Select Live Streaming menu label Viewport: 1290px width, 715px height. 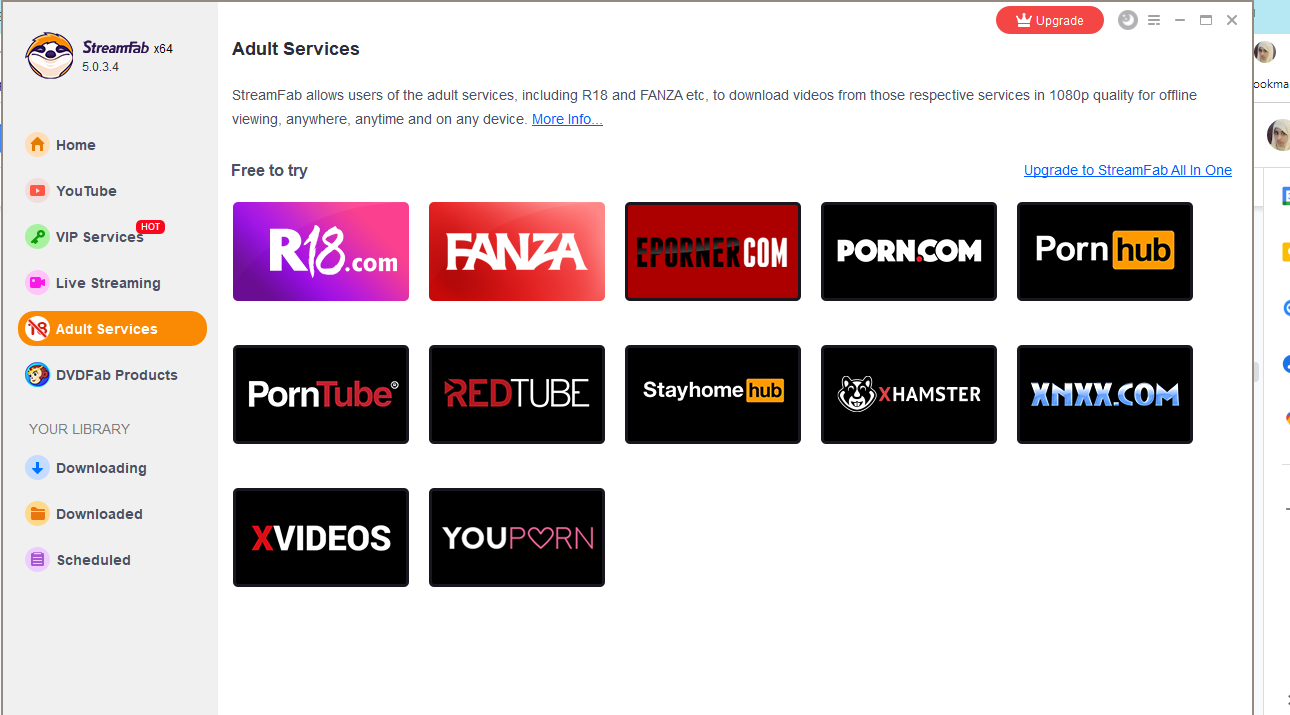coord(108,283)
